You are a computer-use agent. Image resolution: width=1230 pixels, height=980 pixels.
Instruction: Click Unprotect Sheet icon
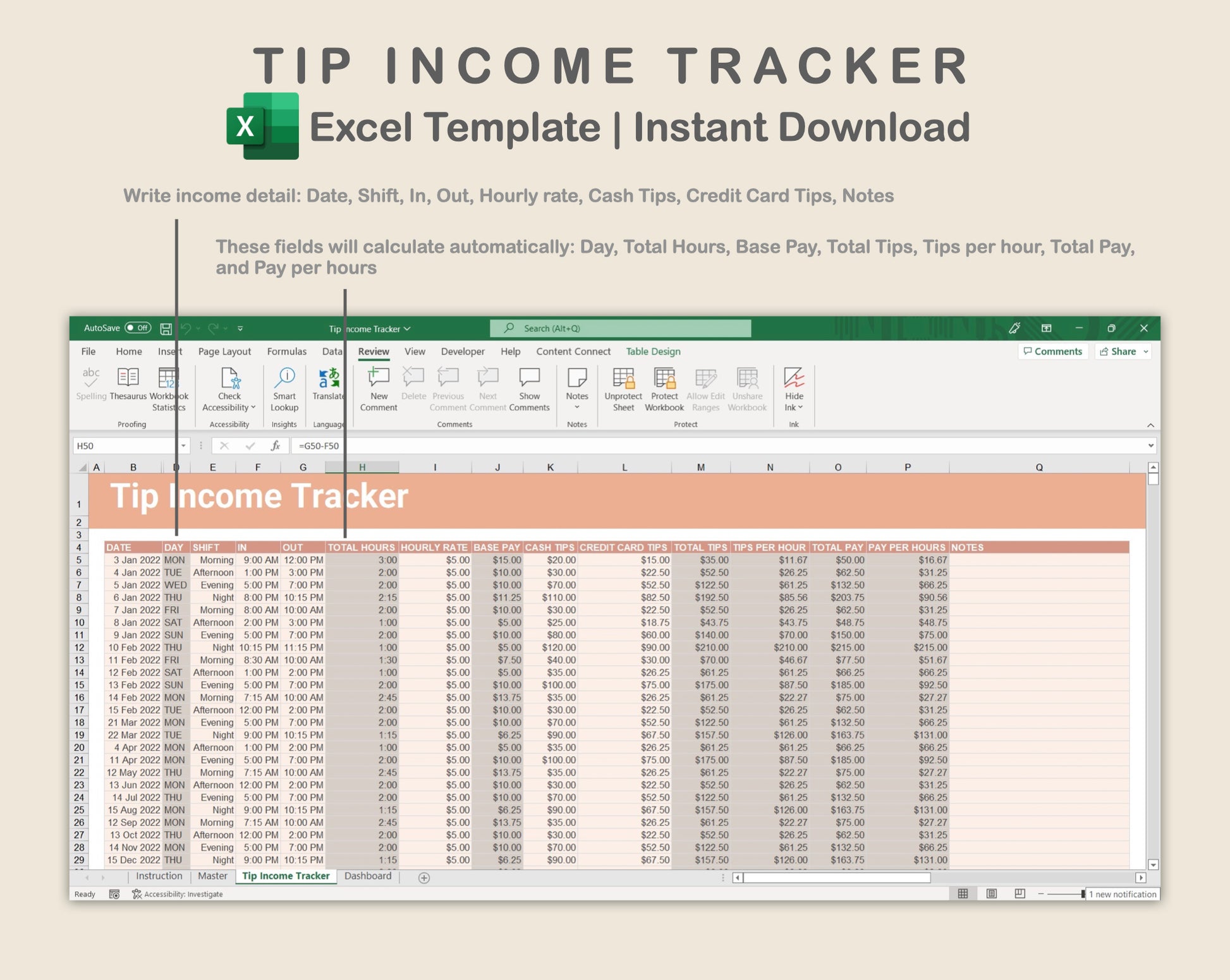pos(623,378)
